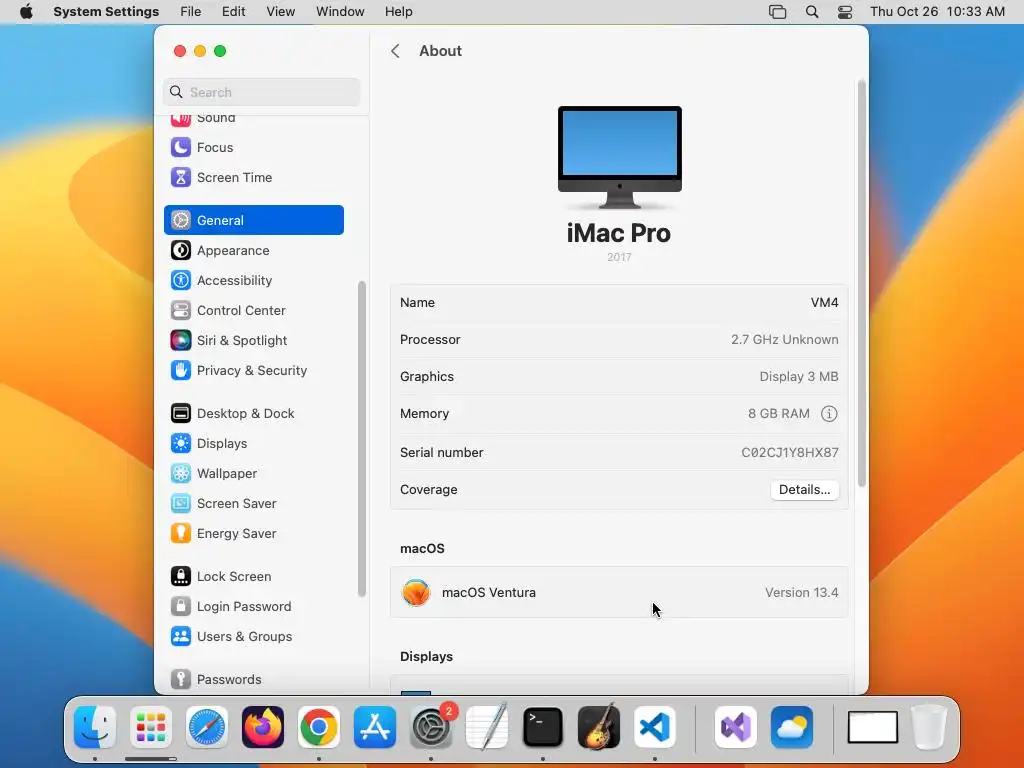Open Control Center settings
Viewport: 1024px width, 768px height.
tap(253, 311)
